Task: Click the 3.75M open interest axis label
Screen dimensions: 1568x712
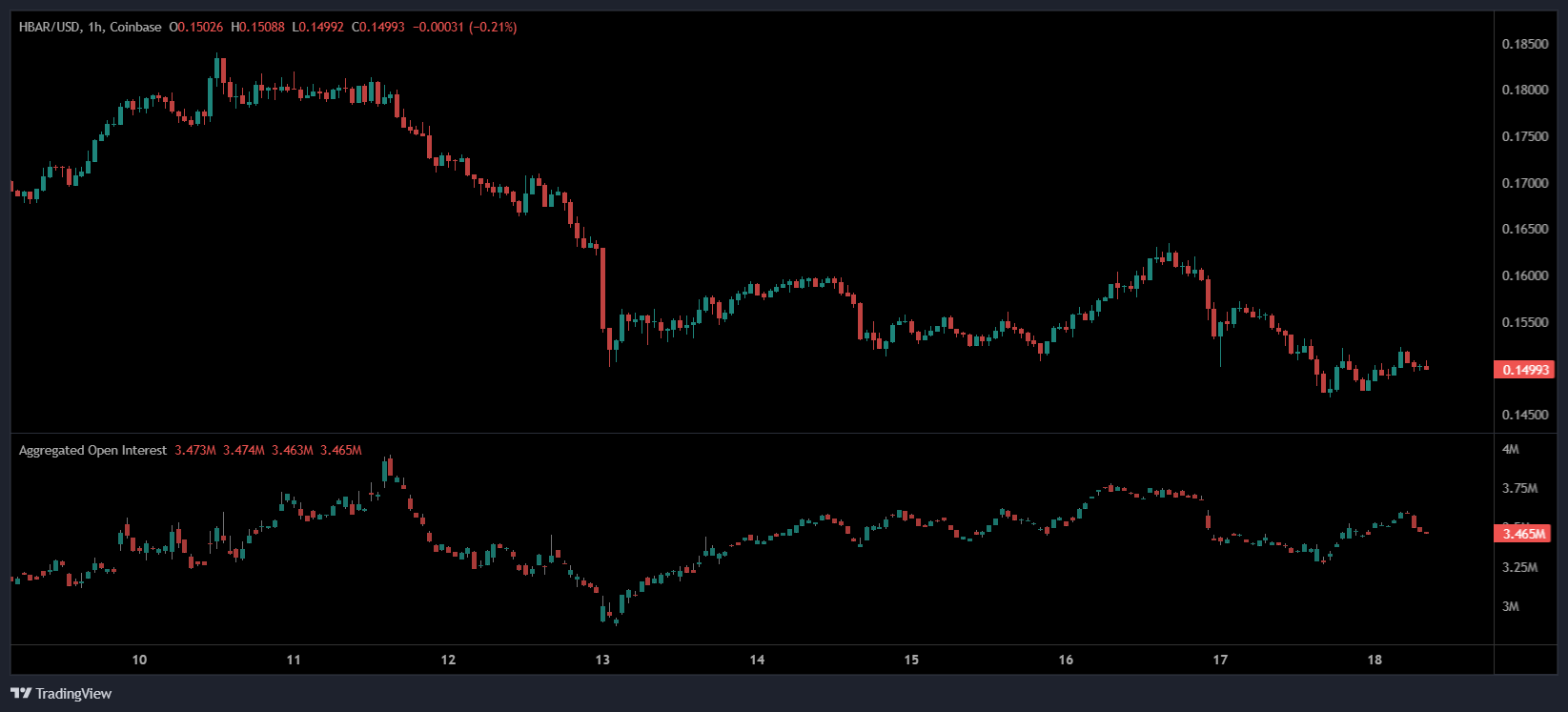Action: [1519, 488]
